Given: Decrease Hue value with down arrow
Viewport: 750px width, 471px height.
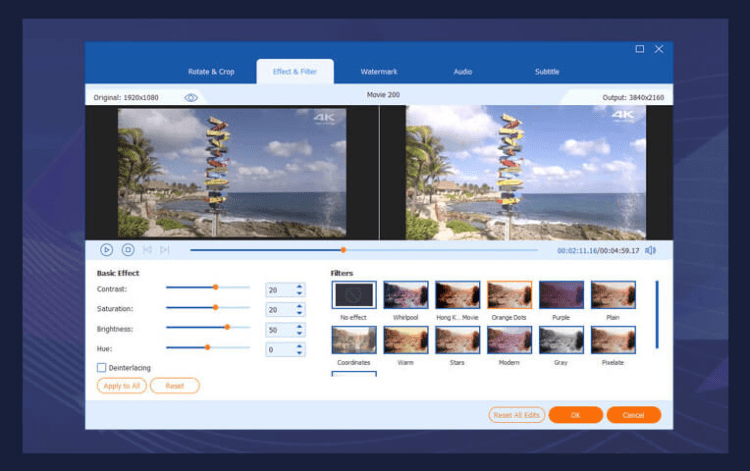Looking at the screenshot, I should tap(299, 353).
